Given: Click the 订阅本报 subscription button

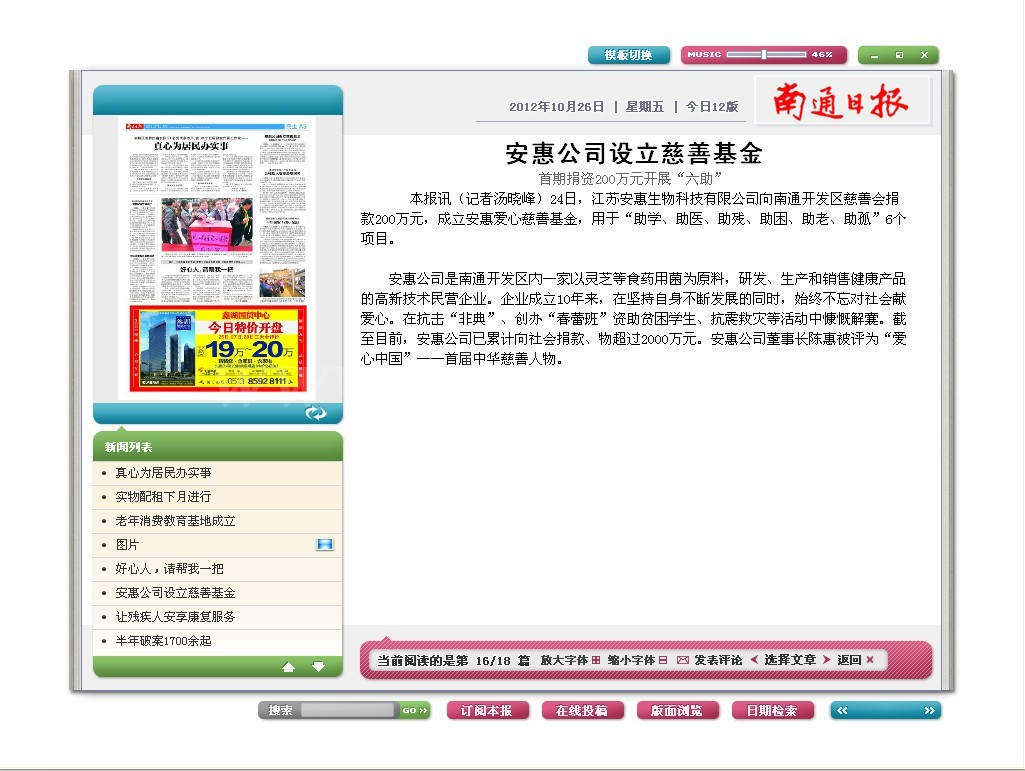Looking at the screenshot, I should 487,711.
